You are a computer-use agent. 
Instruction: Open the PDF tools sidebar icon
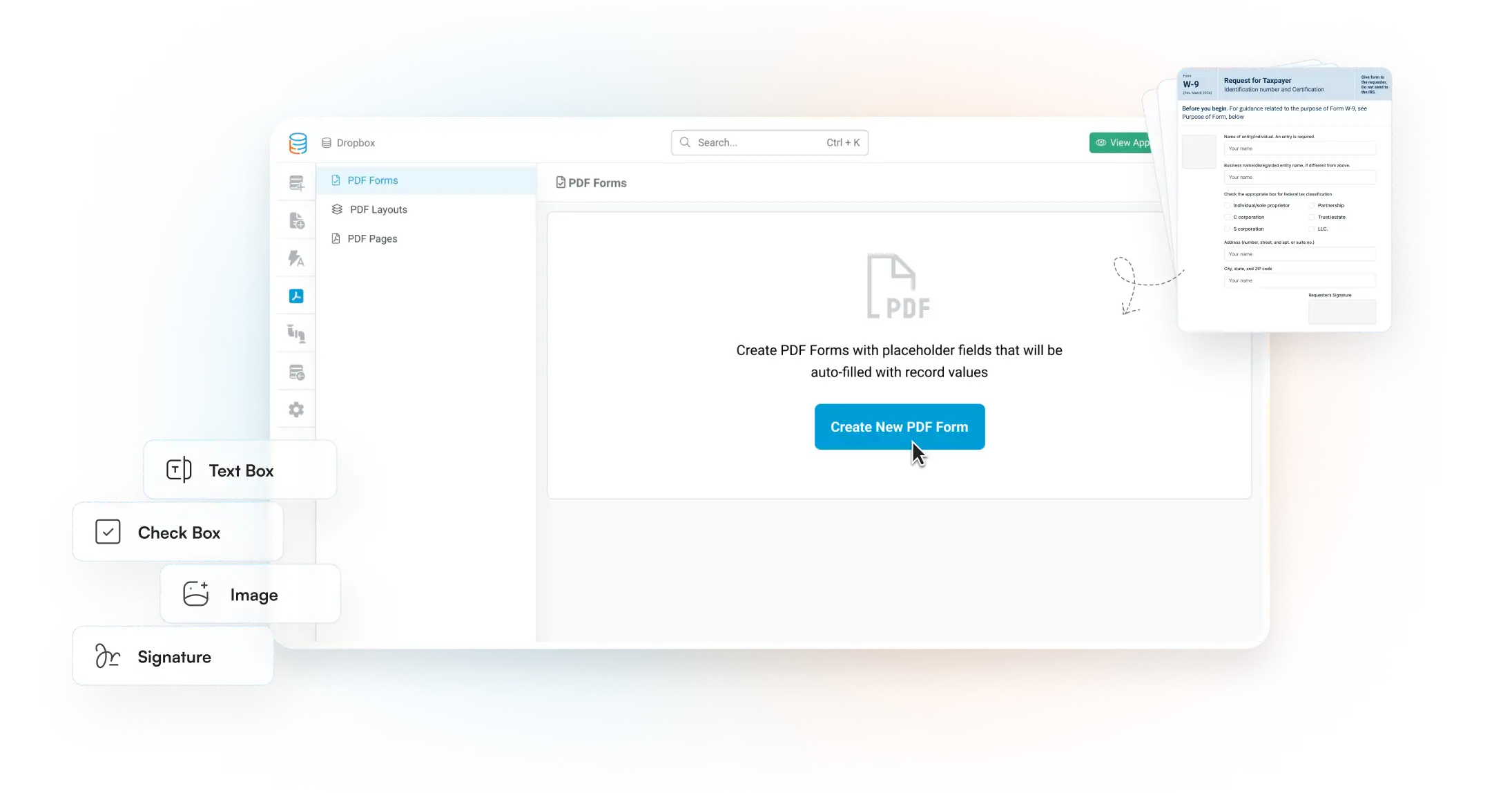click(x=296, y=296)
